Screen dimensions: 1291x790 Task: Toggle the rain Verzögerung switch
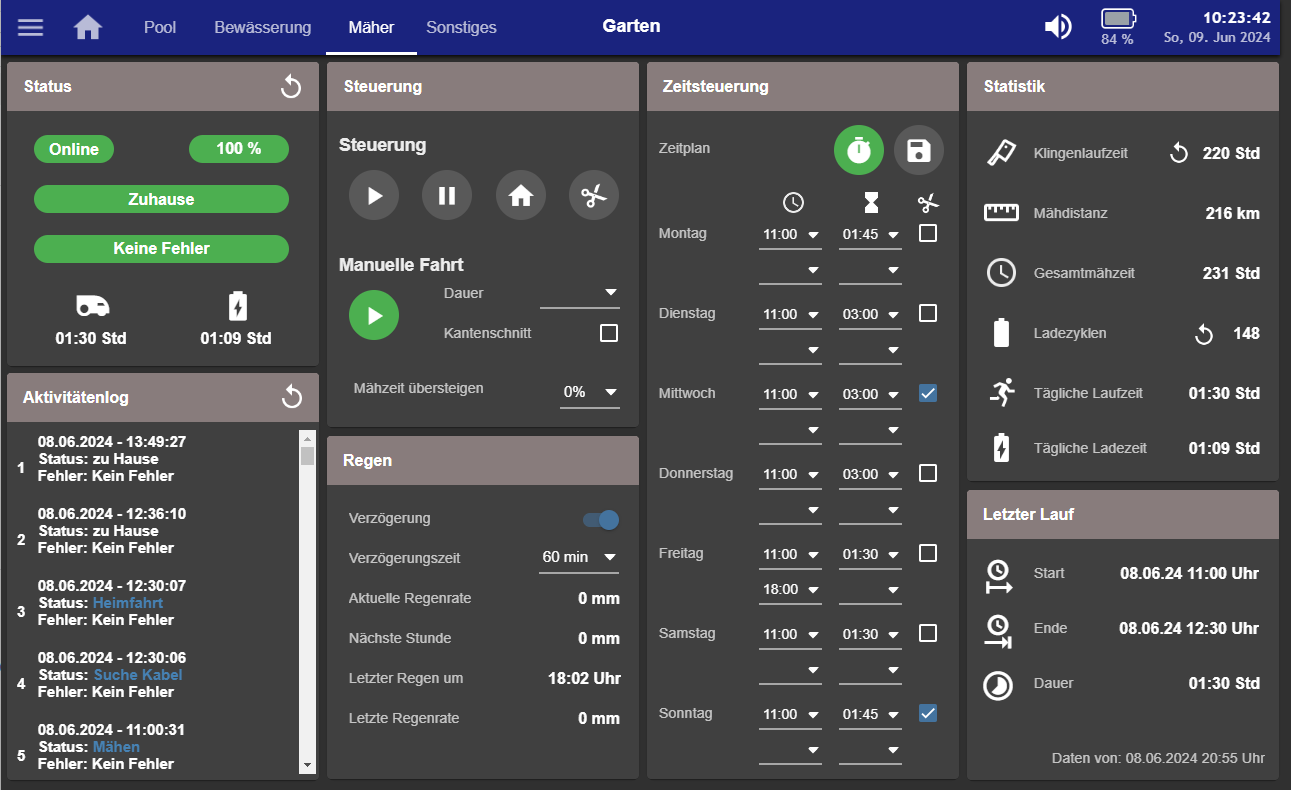click(602, 519)
